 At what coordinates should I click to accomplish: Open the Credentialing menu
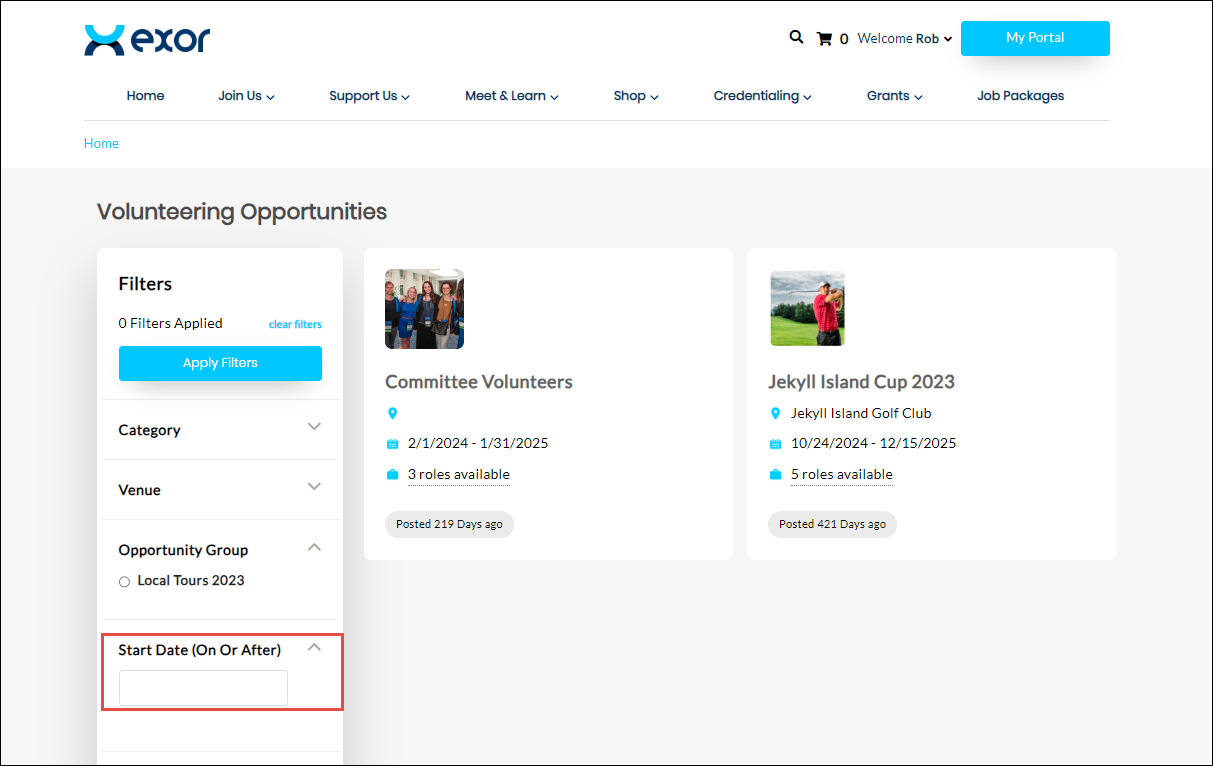(762, 96)
